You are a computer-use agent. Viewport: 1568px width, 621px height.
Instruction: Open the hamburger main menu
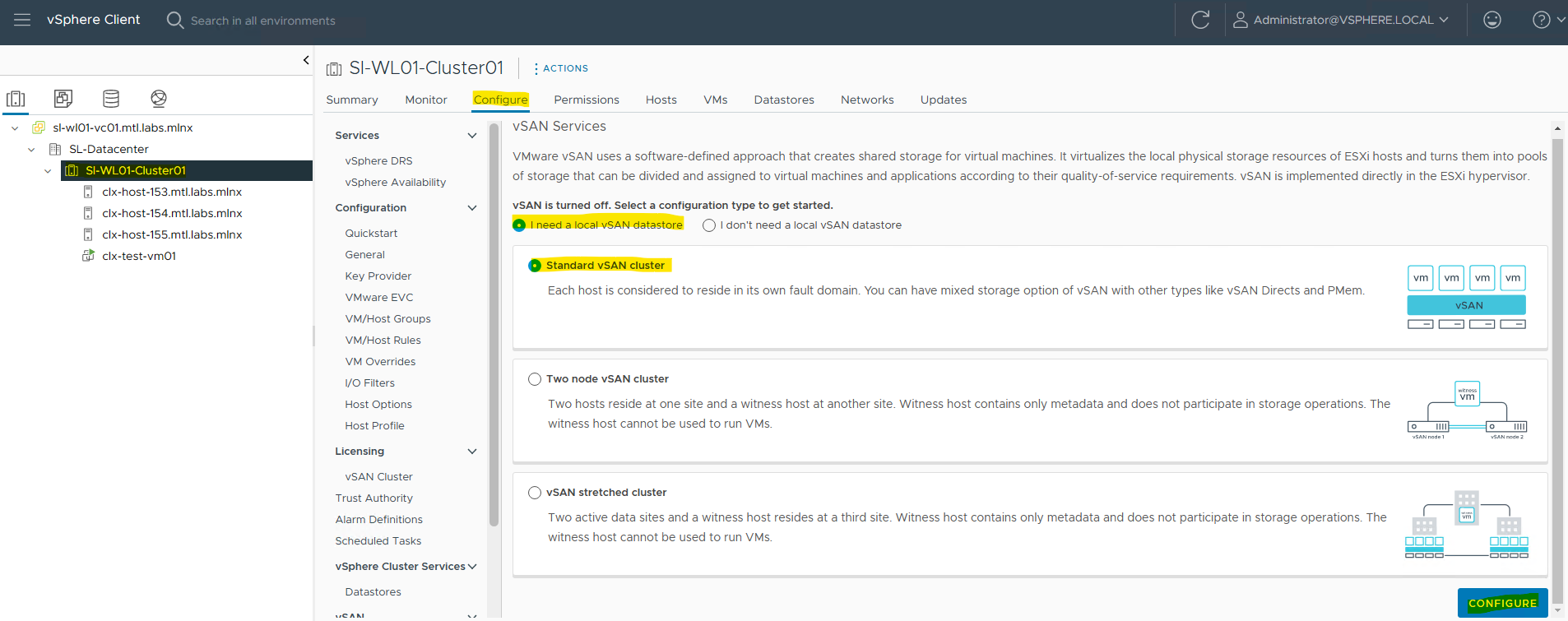(x=22, y=20)
